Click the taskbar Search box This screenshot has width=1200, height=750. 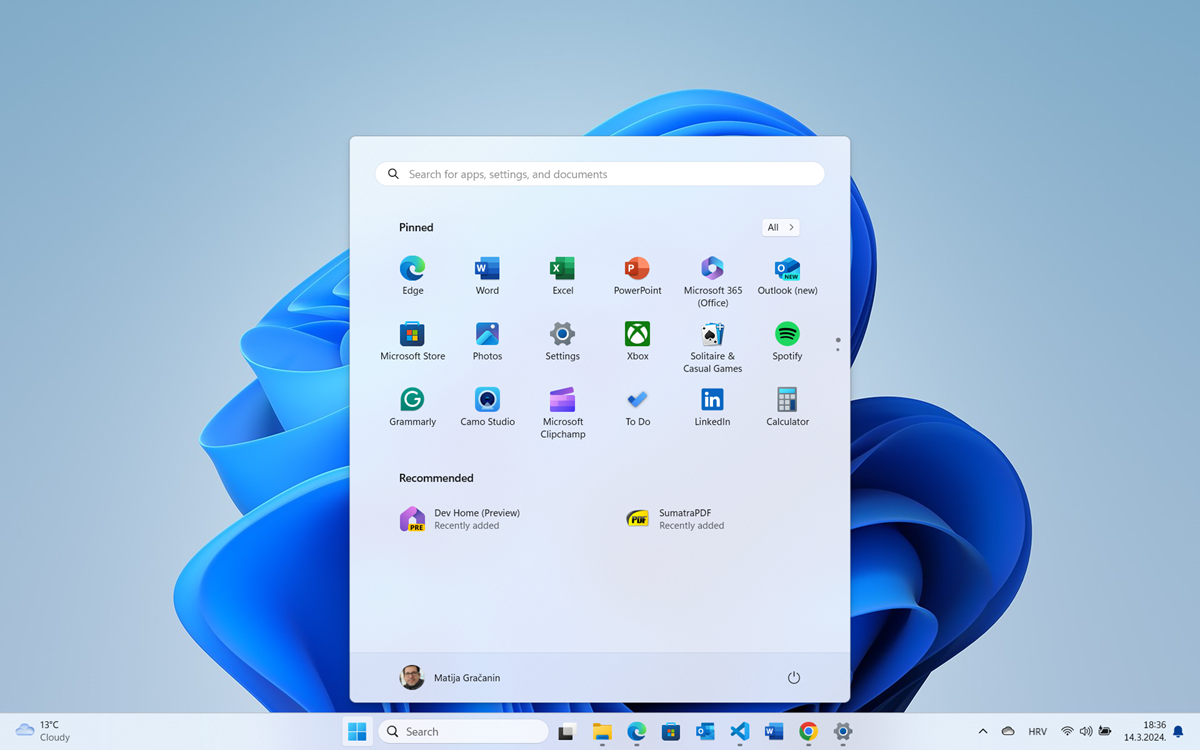pos(464,732)
